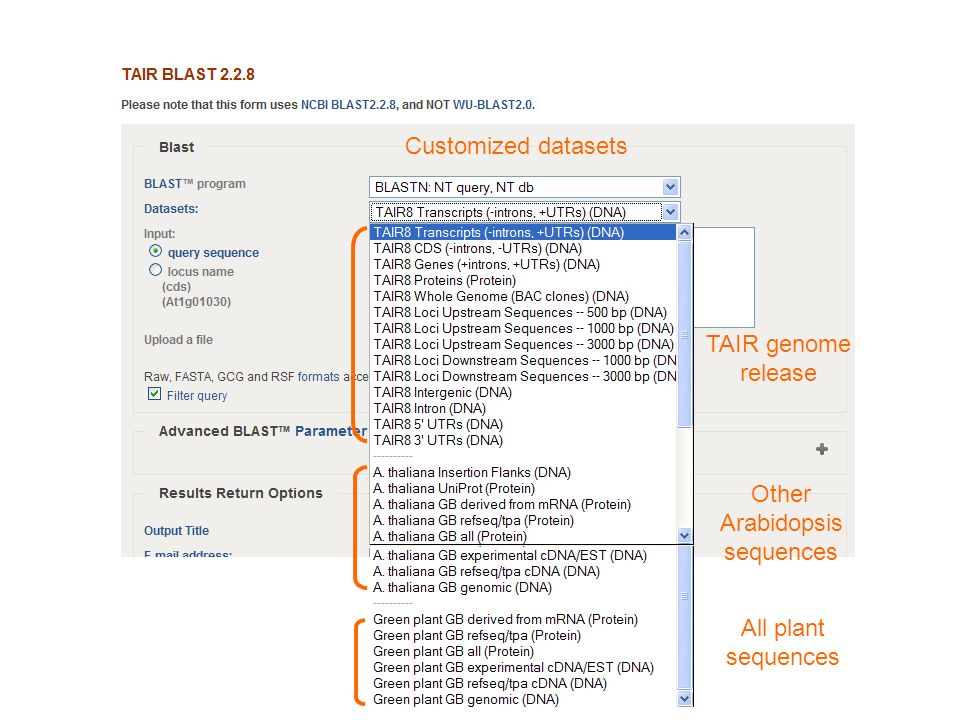This screenshot has height=720, width=960.
Task: Select Green plant GB experimental cDNA/EST
Action: (523, 667)
